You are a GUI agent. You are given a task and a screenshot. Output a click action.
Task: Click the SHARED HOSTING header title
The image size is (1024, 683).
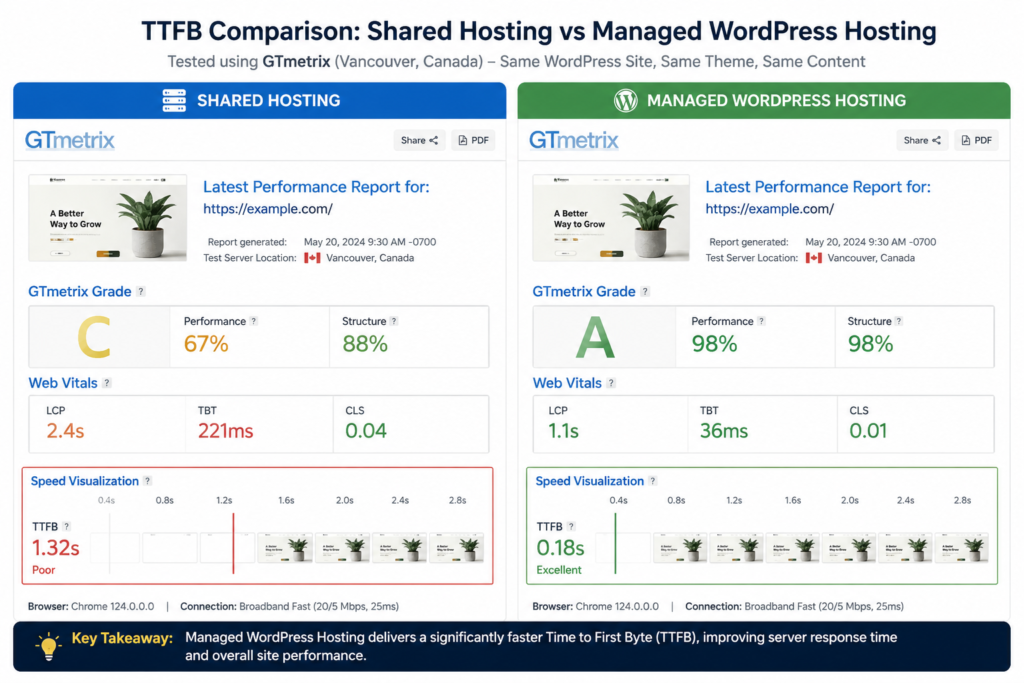pos(268,101)
